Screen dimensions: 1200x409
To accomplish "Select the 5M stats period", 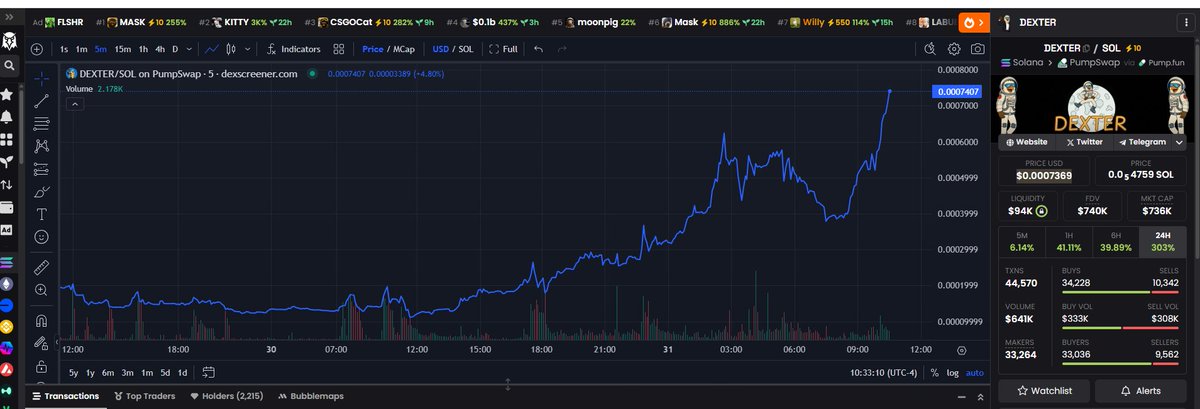I will tap(1022, 240).
